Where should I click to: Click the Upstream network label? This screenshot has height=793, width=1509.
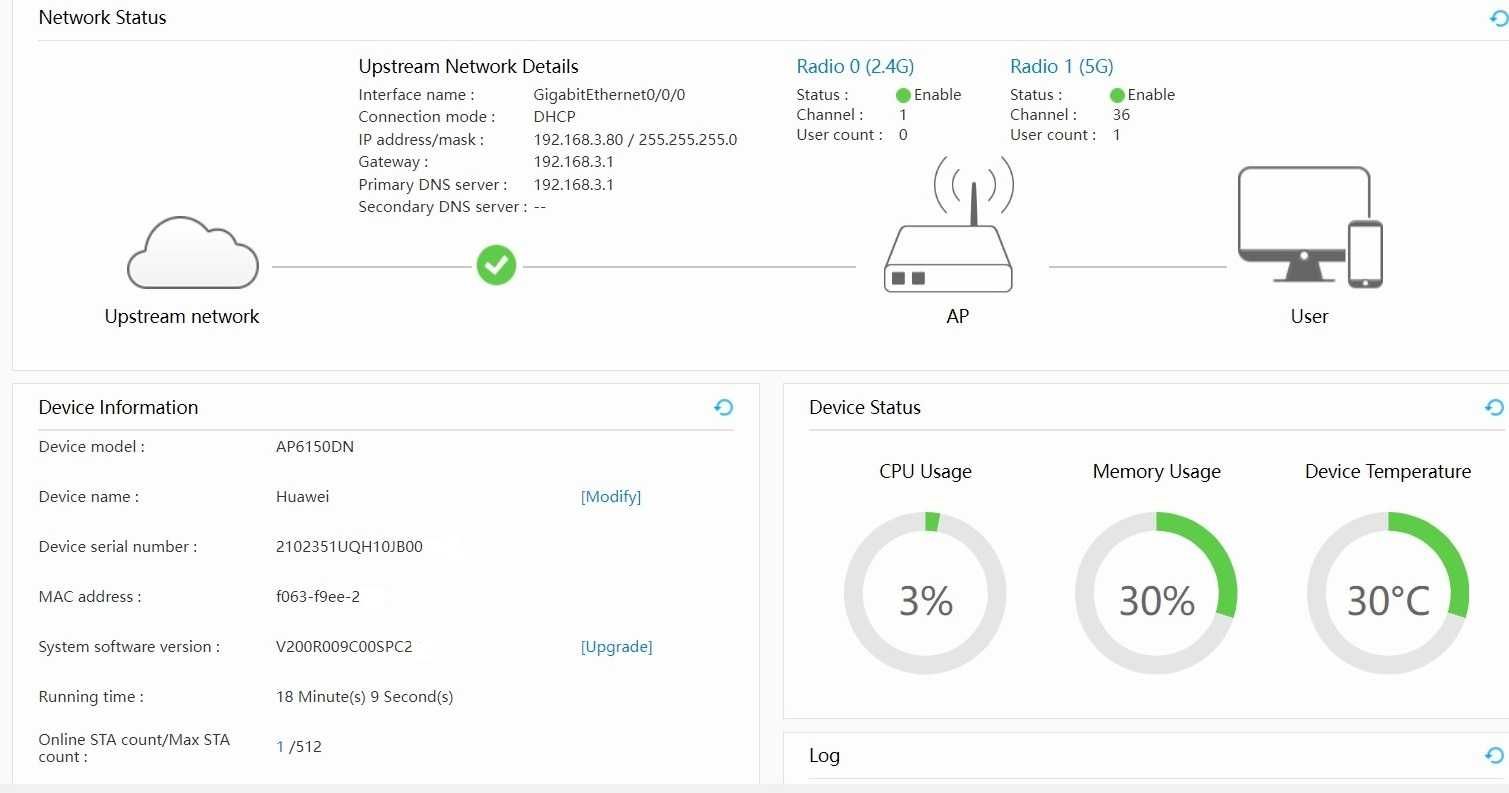(x=182, y=316)
